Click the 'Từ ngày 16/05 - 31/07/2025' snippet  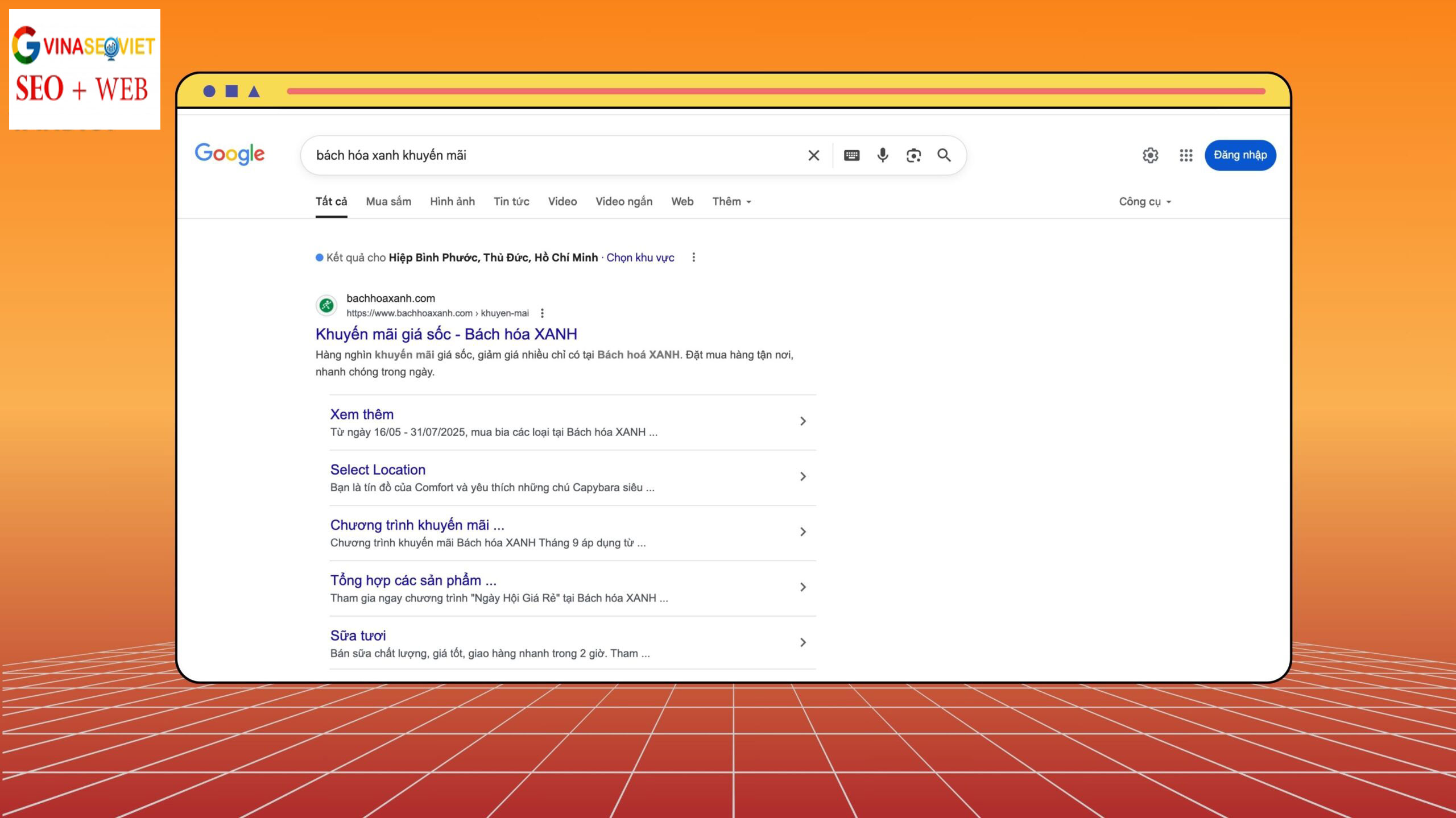point(494,432)
